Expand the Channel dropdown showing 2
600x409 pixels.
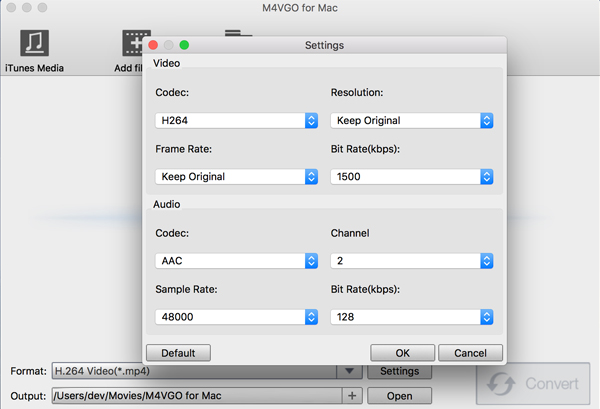412,261
